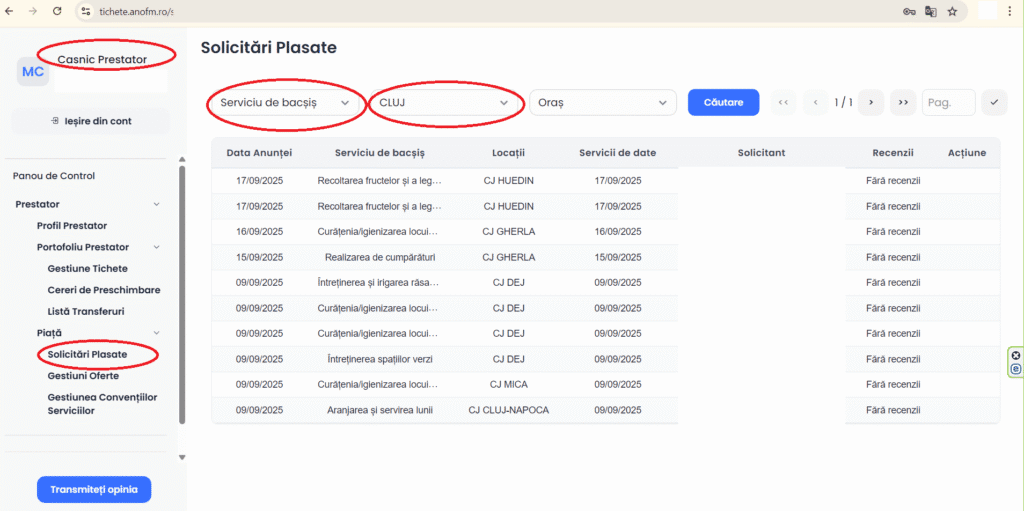The image size is (1024, 511).
Task: Click the browser back arrow
Action: (11, 11)
